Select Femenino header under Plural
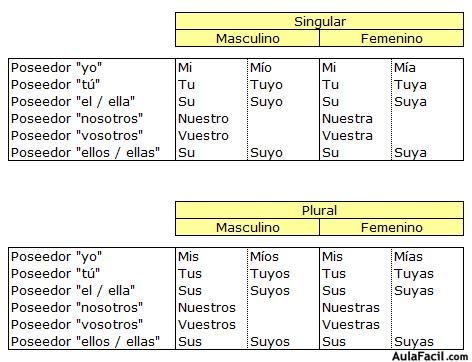The width and height of the screenshot is (472, 362). point(392,227)
